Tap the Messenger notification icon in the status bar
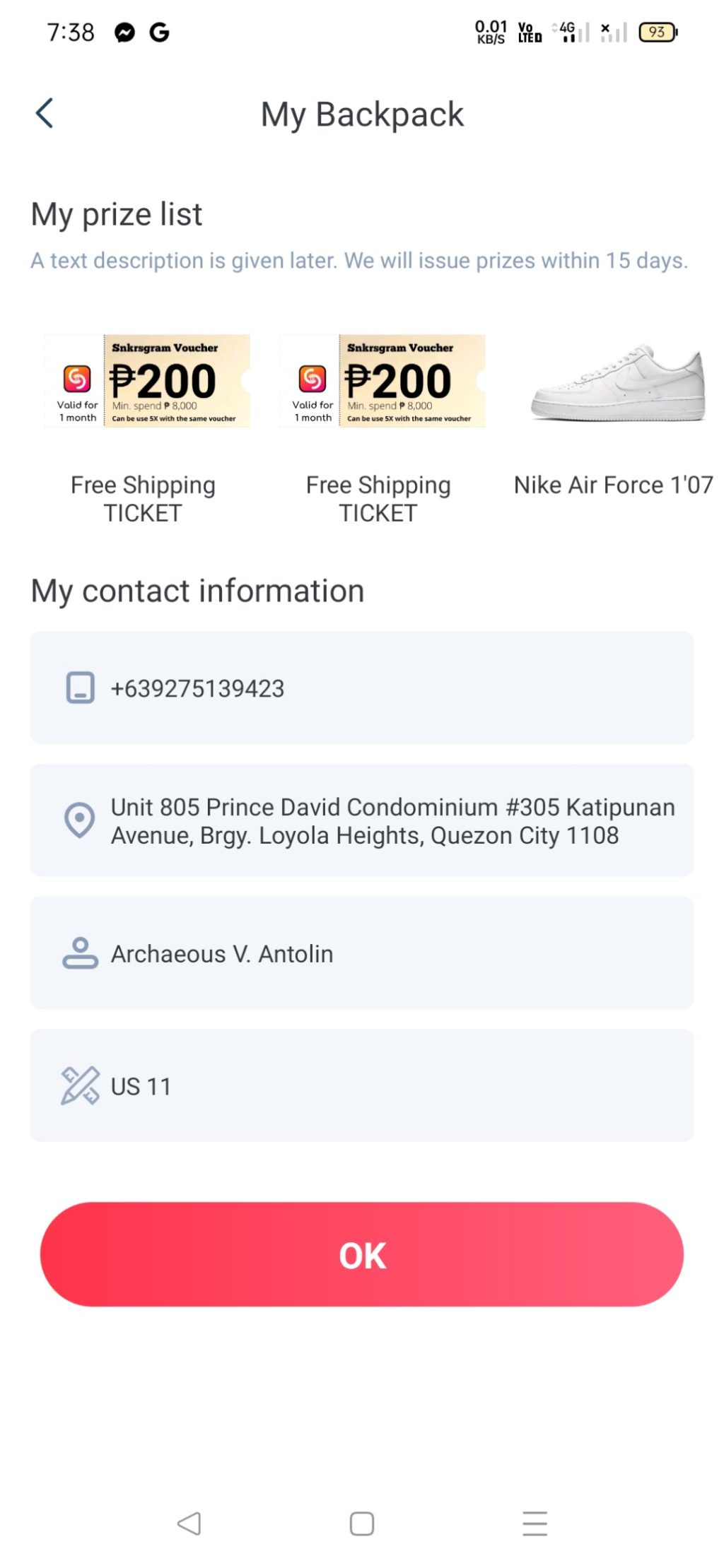 [x=125, y=33]
